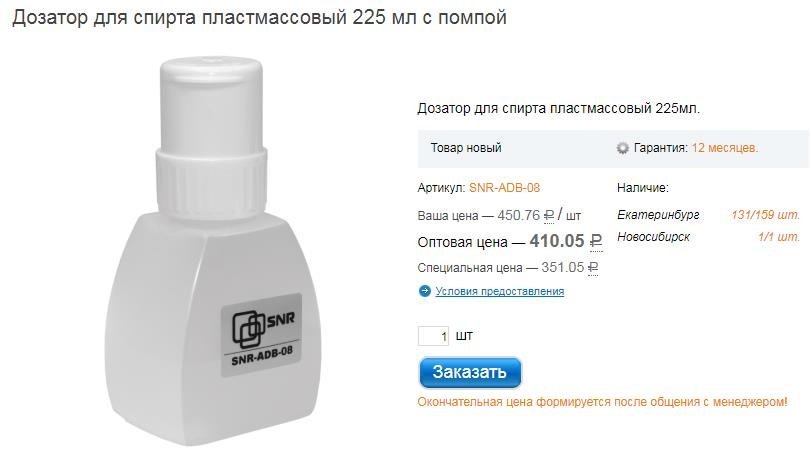Image resolution: width=811 pixels, height=454 pixels.
Task: Click the product title heading Дозатор для спирта
Action: [259, 18]
